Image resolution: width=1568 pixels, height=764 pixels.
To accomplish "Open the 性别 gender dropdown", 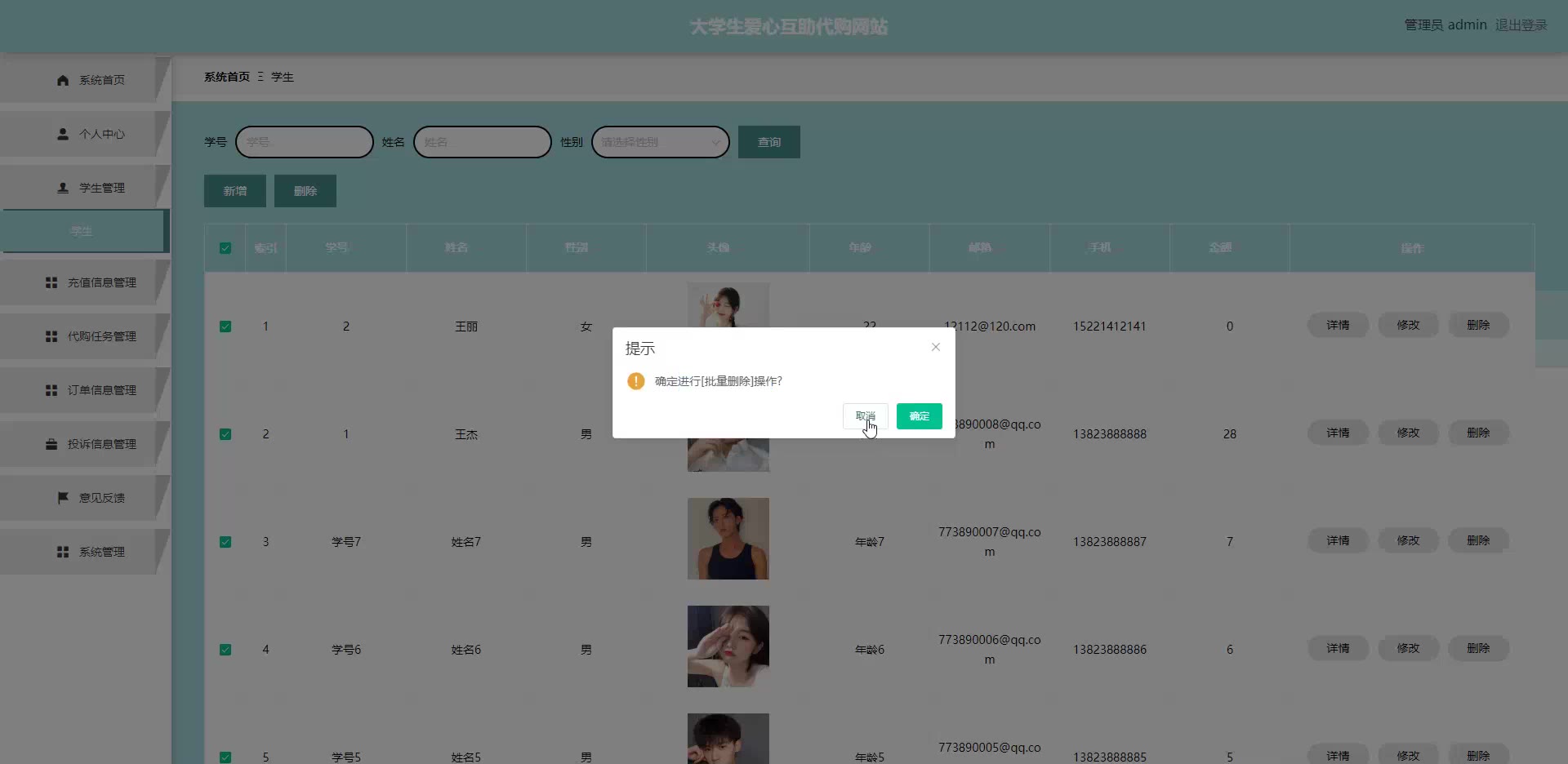I will click(661, 142).
